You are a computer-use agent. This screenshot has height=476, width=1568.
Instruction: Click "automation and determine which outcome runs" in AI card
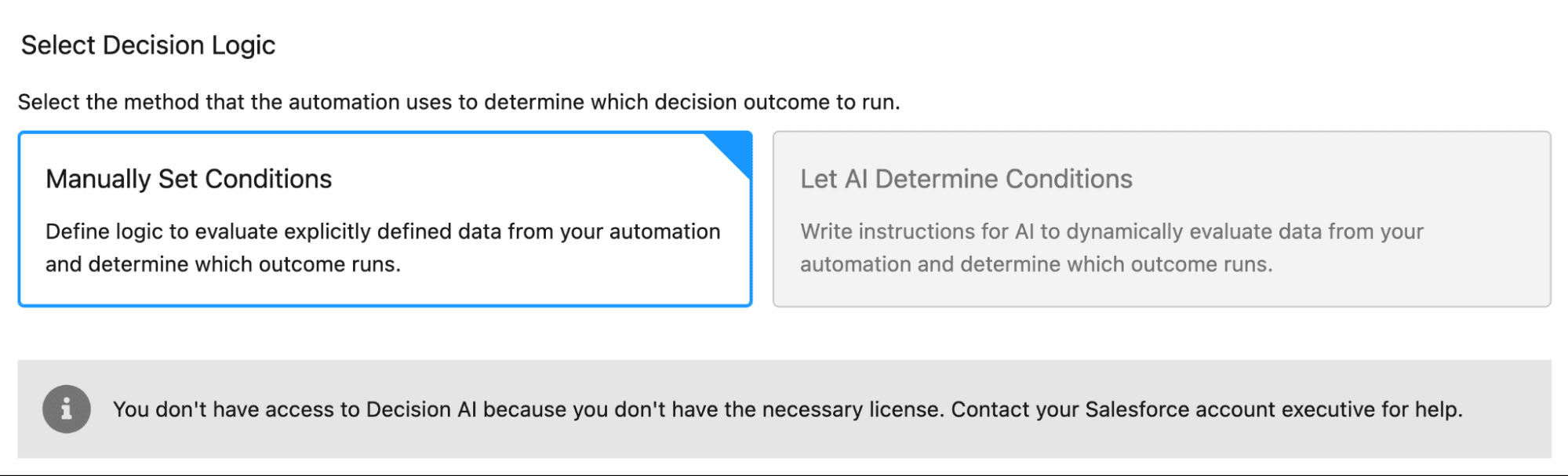[x=1036, y=265]
